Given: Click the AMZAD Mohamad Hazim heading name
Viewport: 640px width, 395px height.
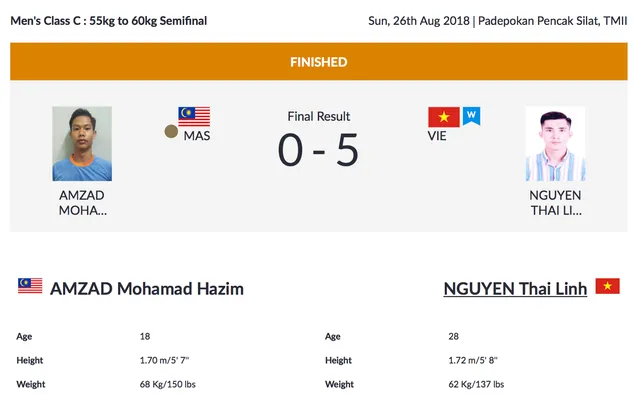Looking at the screenshot, I should click(x=147, y=289).
